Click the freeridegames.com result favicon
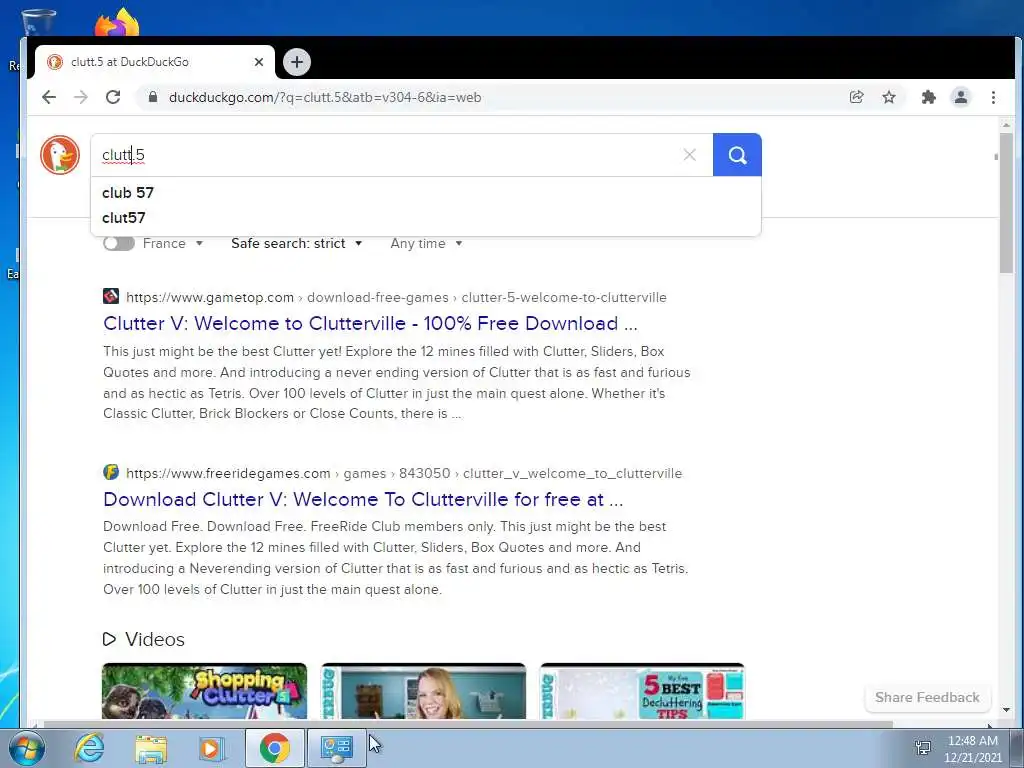The image size is (1024, 768). point(111,472)
